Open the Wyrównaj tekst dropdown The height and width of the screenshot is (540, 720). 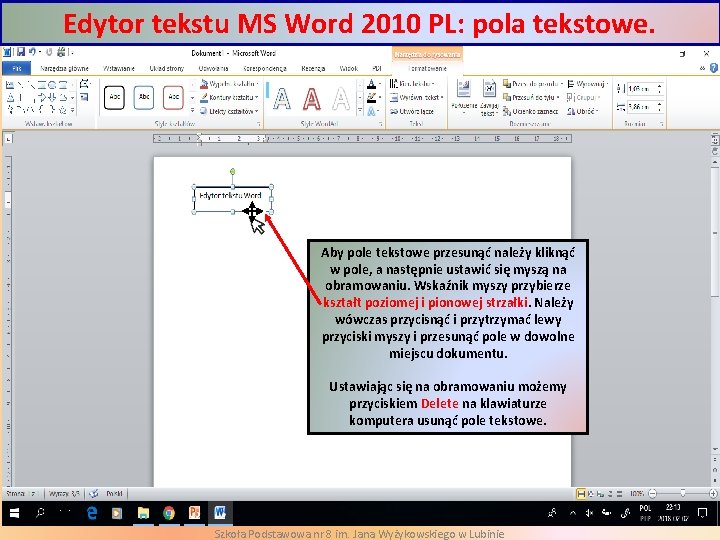coord(416,97)
